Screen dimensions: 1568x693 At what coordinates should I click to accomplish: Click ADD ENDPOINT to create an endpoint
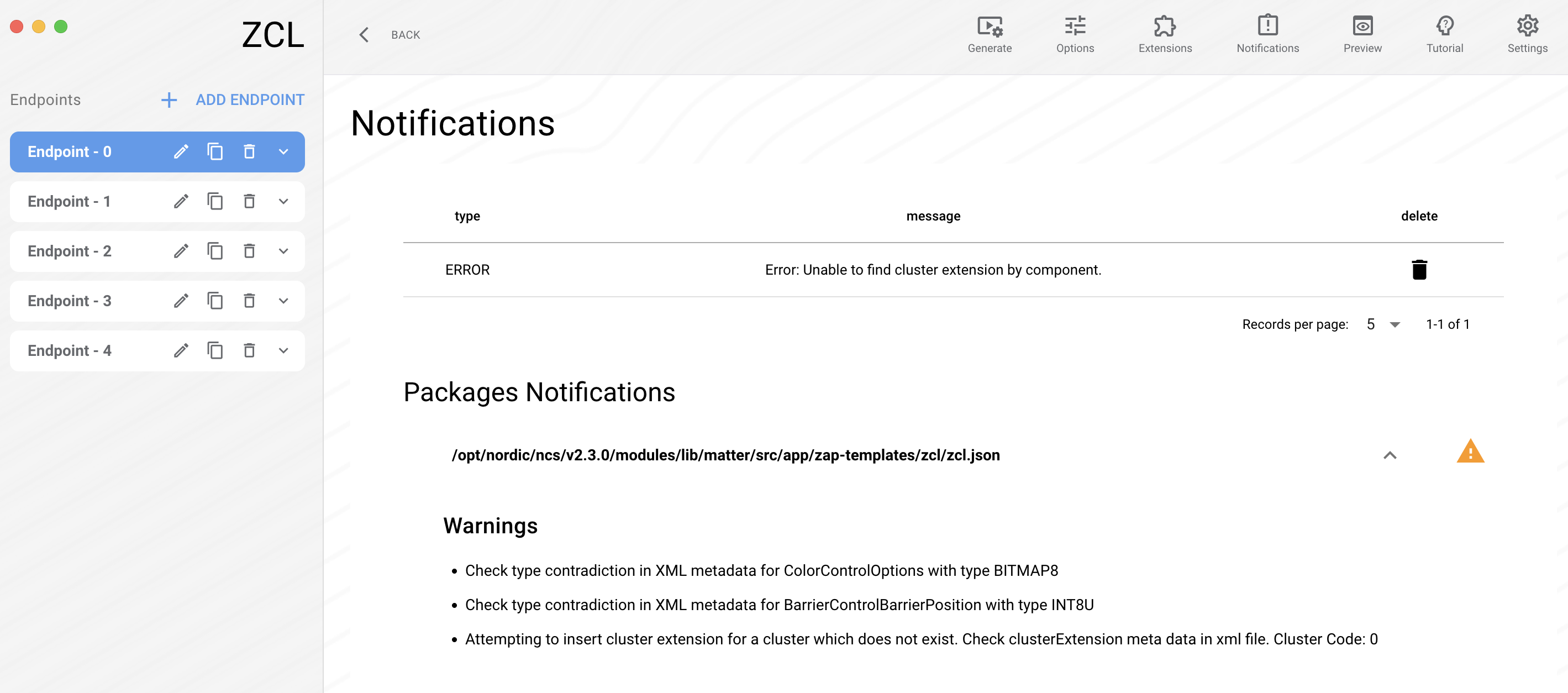[250, 99]
